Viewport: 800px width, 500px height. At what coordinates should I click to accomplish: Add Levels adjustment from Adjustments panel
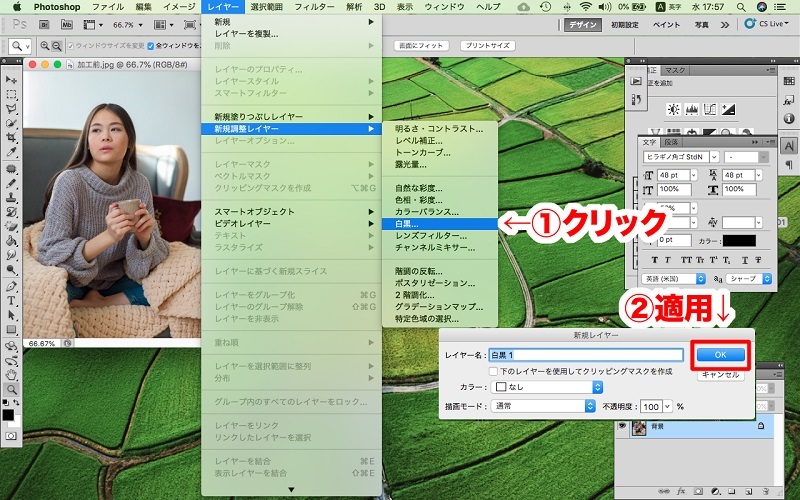pyautogui.click(x=692, y=109)
